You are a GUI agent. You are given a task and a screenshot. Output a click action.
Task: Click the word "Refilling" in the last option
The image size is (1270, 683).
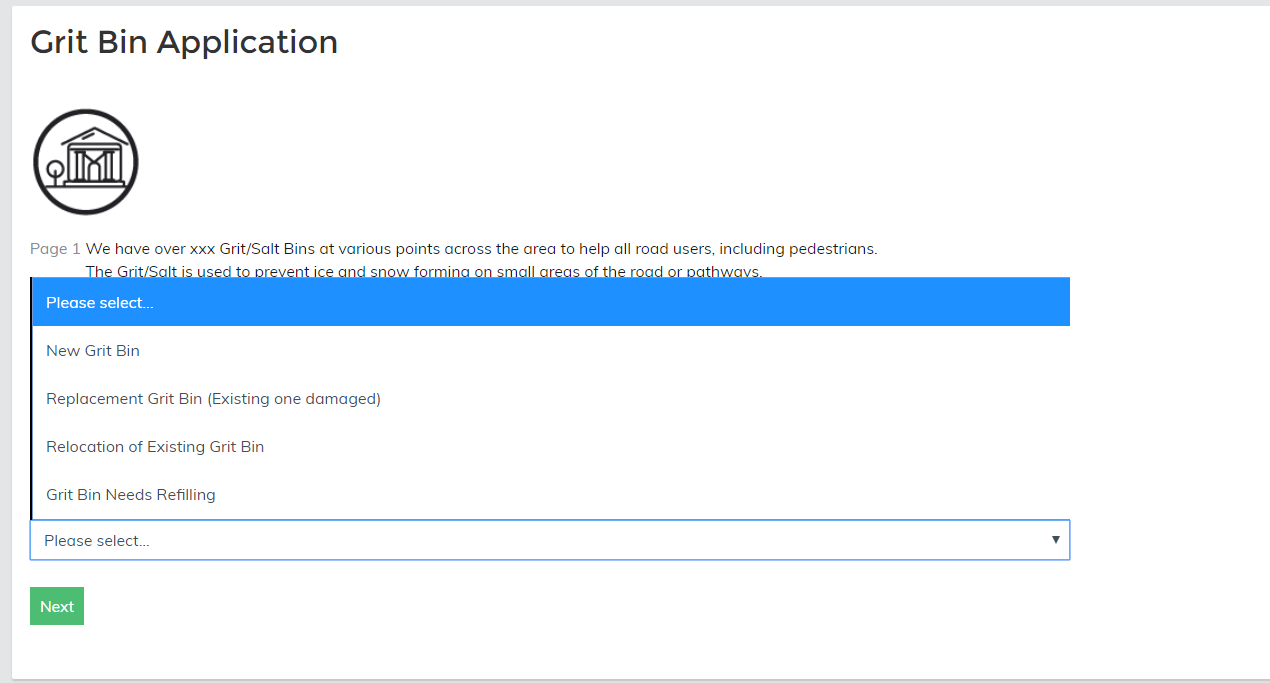[186, 495]
